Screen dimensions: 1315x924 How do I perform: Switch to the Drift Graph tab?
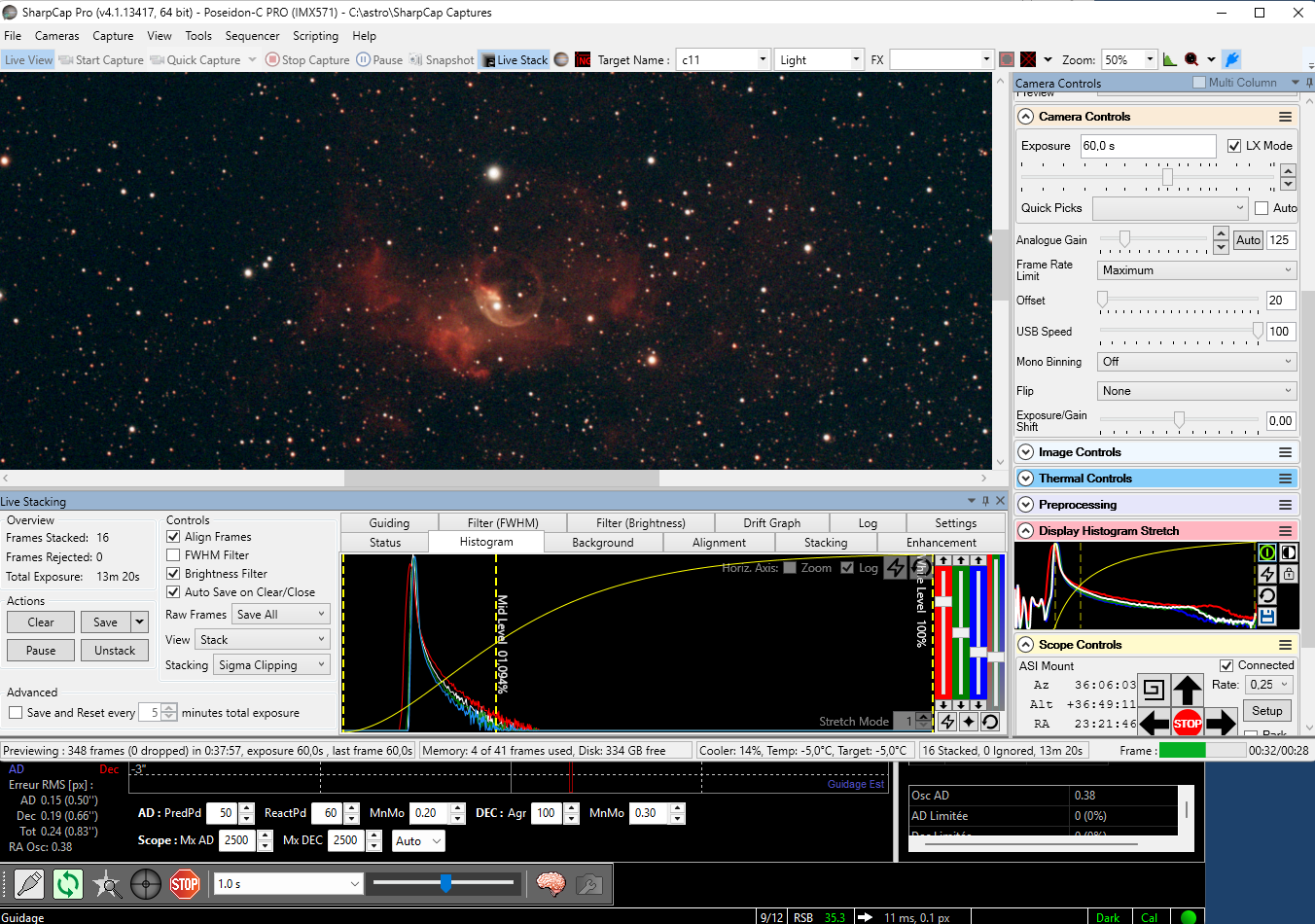(x=771, y=523)
